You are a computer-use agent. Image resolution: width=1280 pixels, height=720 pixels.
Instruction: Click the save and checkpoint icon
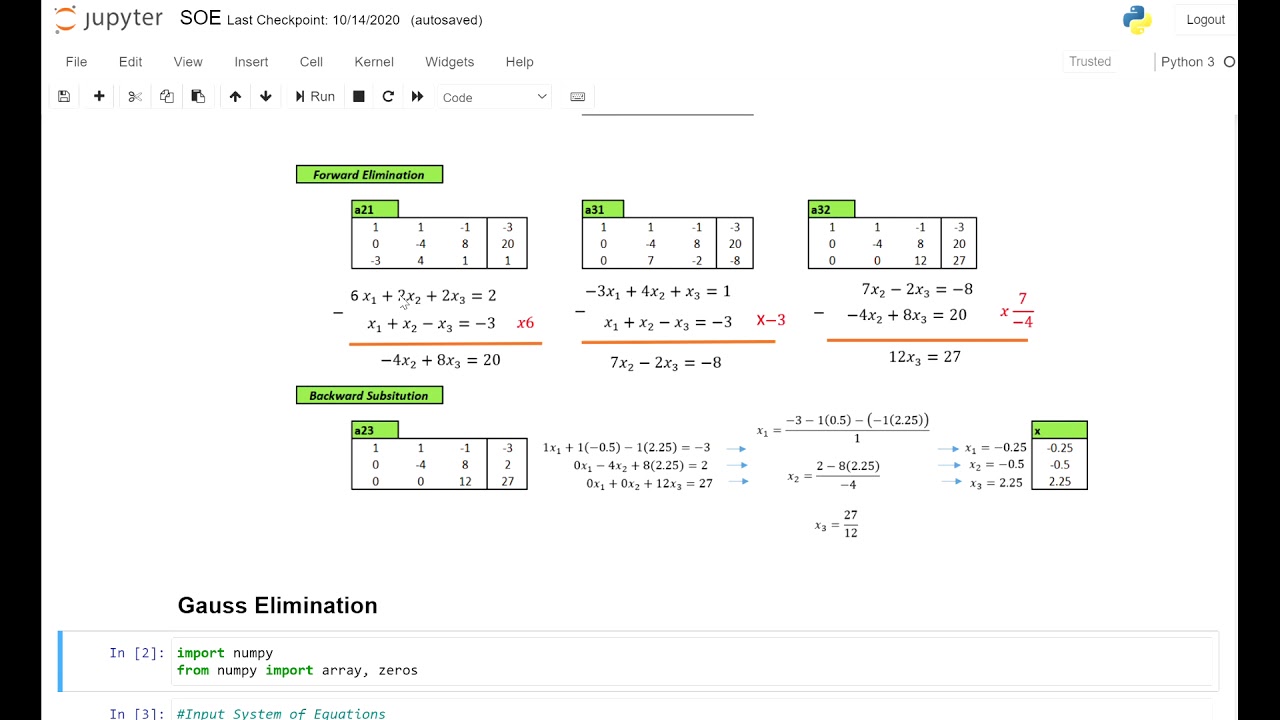click(64, 97)
